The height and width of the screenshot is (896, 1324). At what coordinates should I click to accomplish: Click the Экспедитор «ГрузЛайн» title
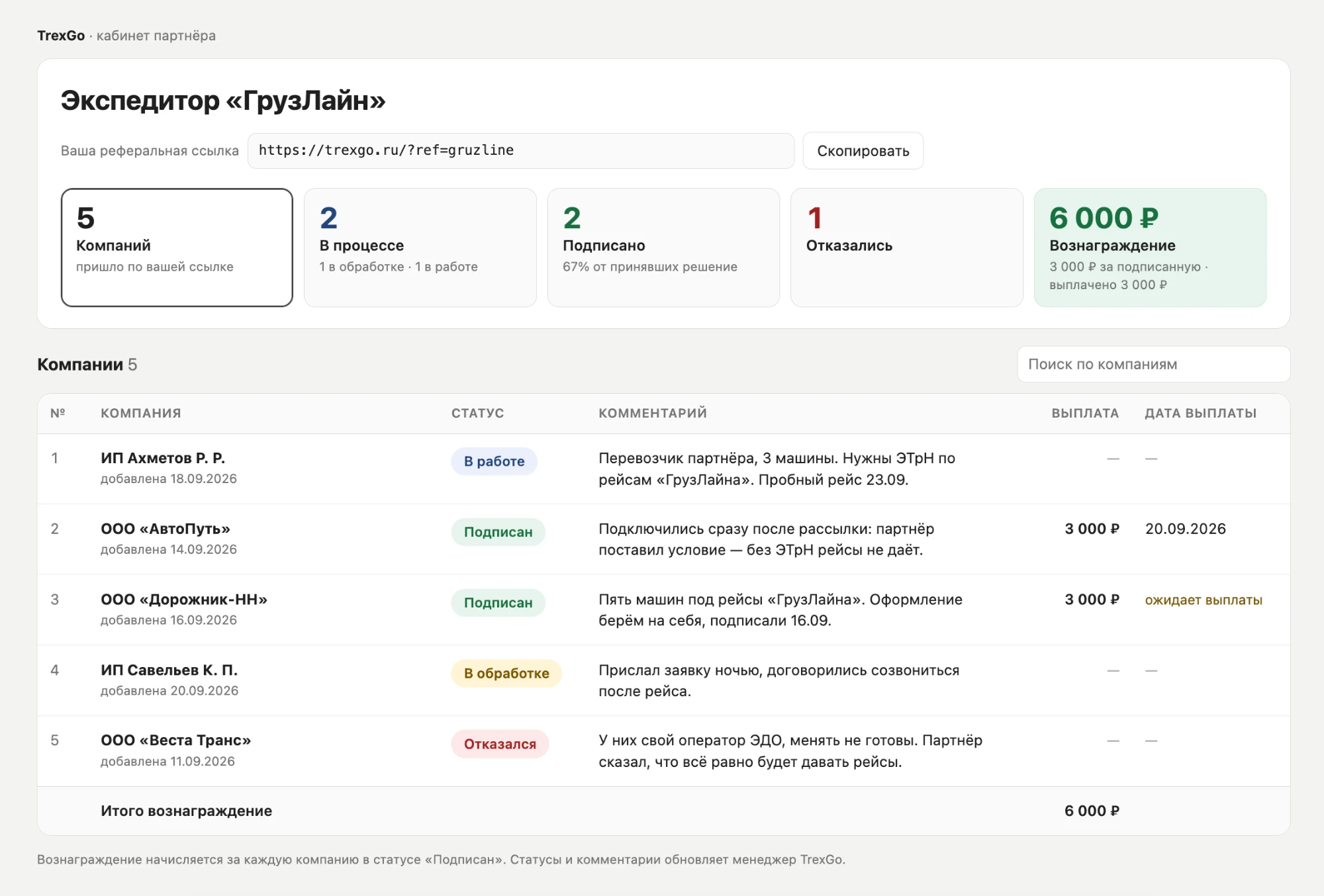point(223,101)
